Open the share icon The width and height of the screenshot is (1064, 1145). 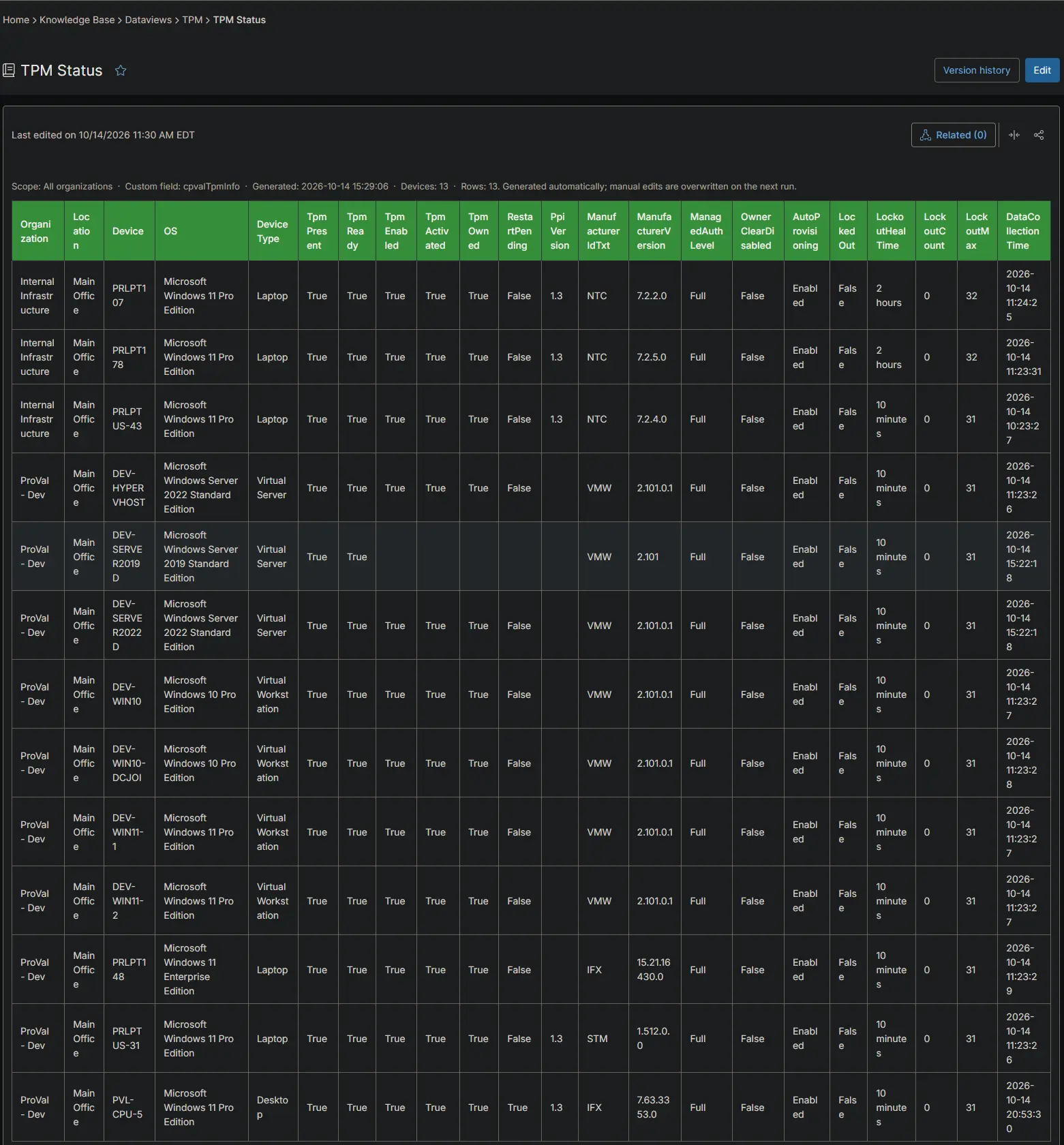pos(1039,135)
